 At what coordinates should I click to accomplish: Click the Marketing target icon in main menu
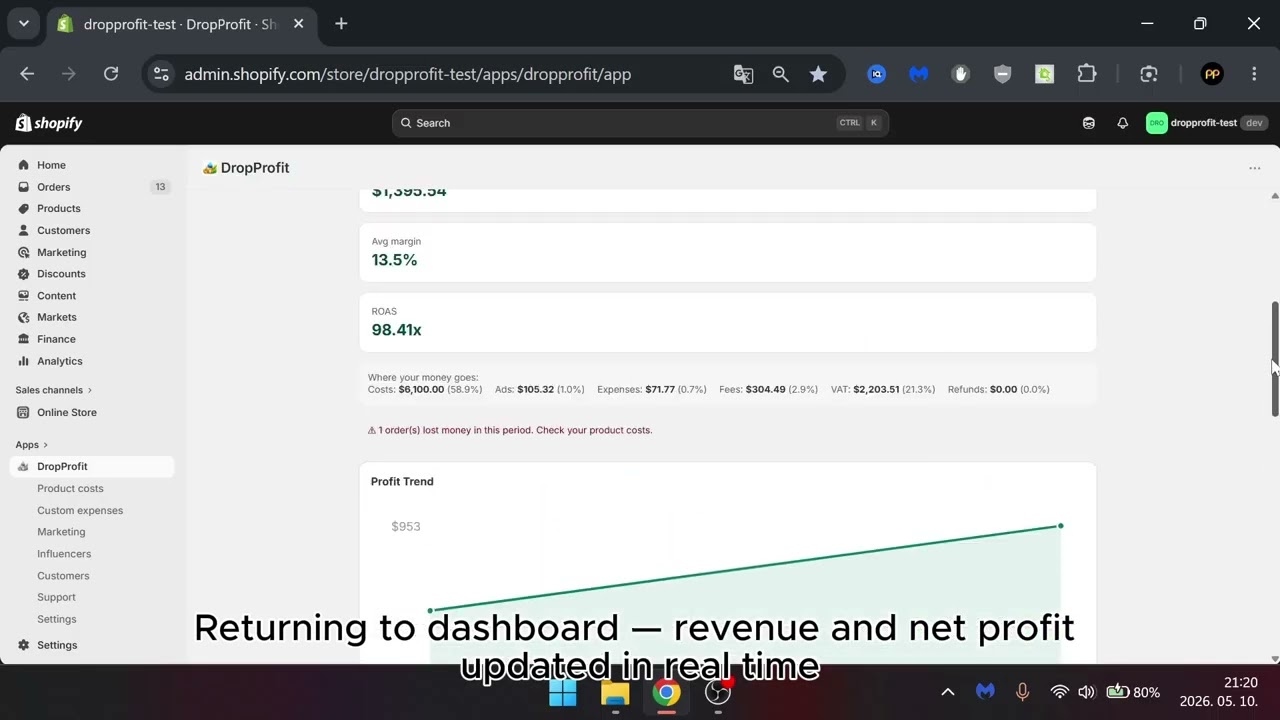24,252
